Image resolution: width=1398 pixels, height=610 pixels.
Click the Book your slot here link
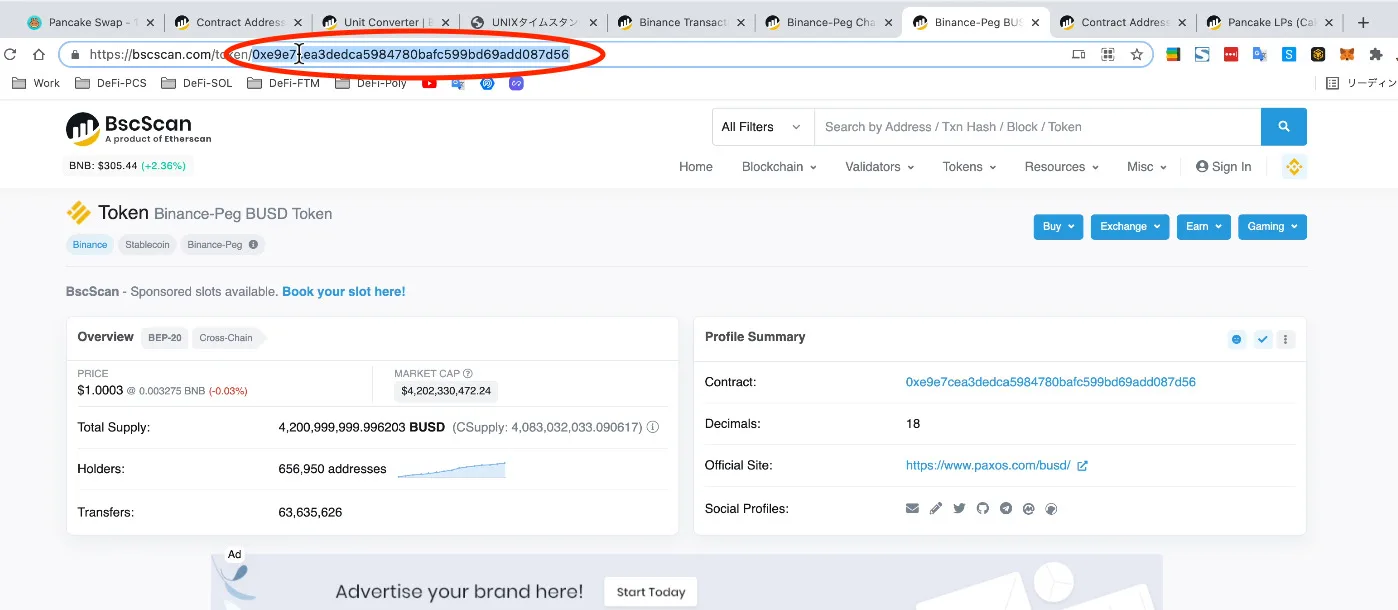point(343,292)
